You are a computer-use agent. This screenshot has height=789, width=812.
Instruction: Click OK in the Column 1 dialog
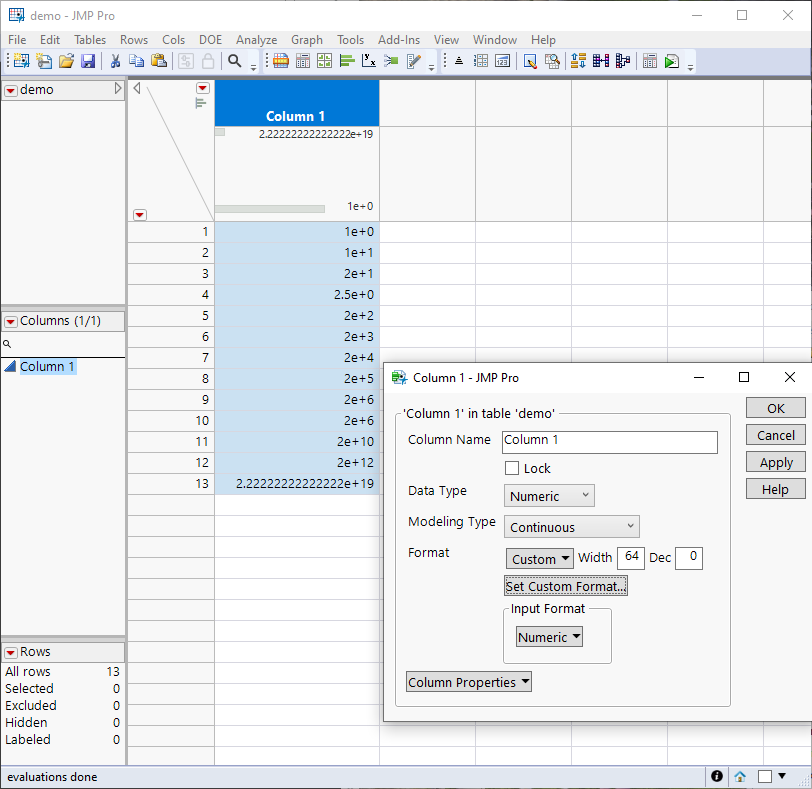pyautogui.click(x=776, y=408)
